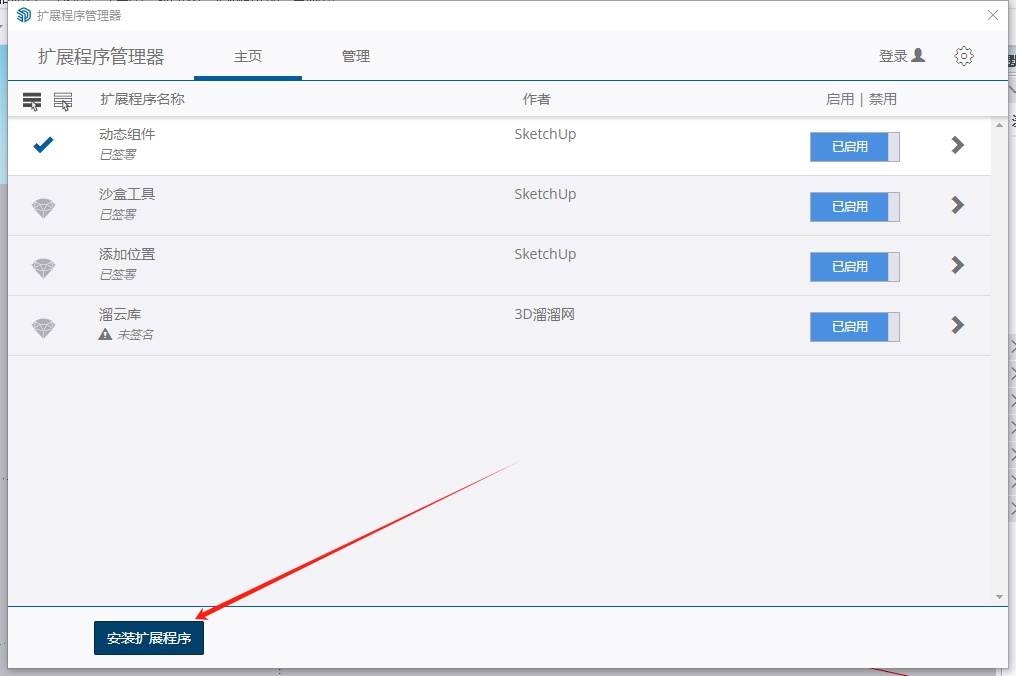Click the scrollbar down arrow in list

tap(999, 596)
